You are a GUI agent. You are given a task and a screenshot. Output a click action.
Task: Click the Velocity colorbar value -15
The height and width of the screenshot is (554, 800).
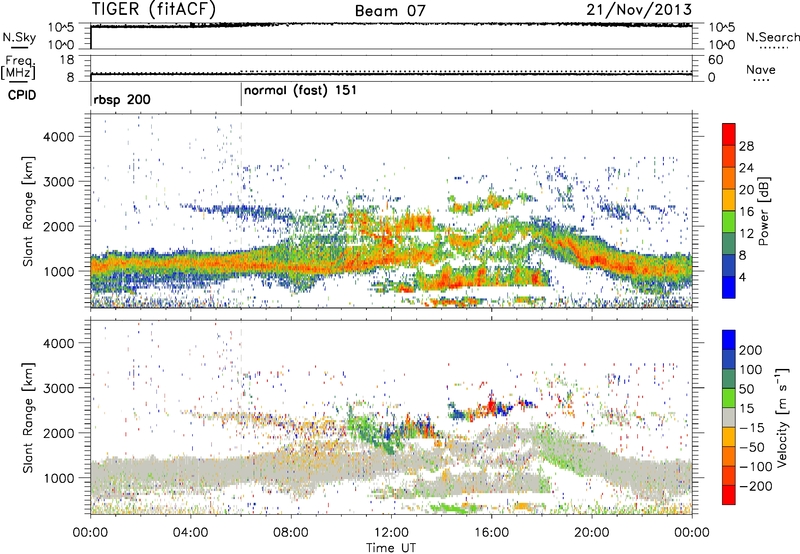(752, 428)
